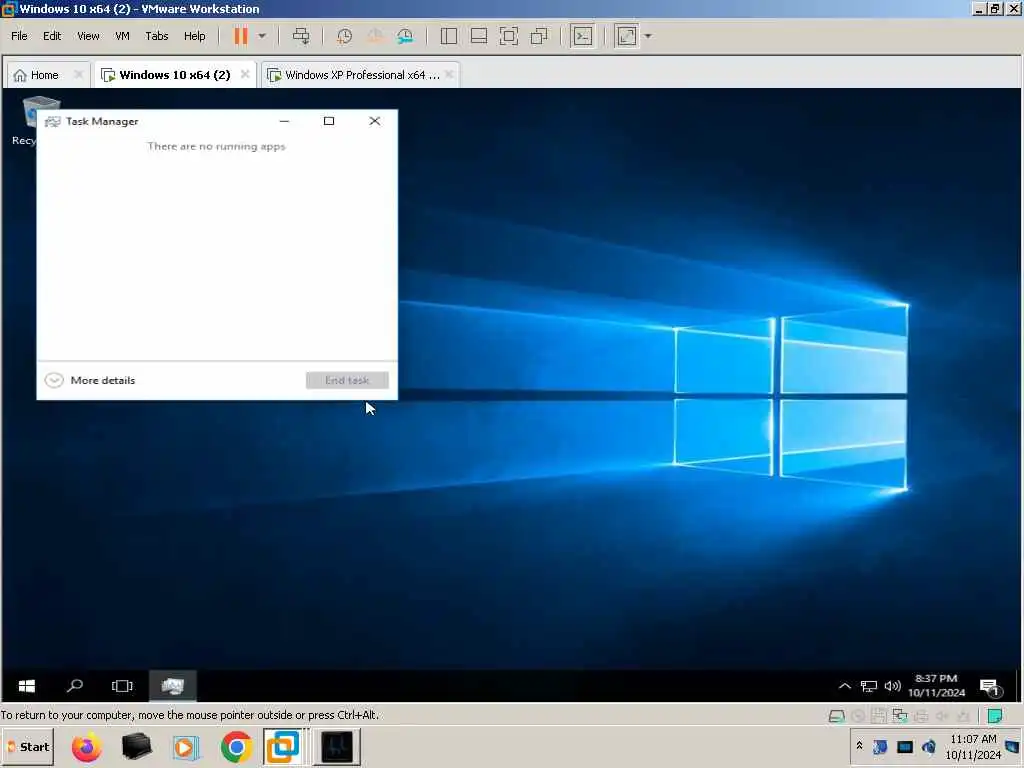Viewport: 1024px width, 768px height.
Task: Click the black device icon on host taskbar
Action: point(136,746)
